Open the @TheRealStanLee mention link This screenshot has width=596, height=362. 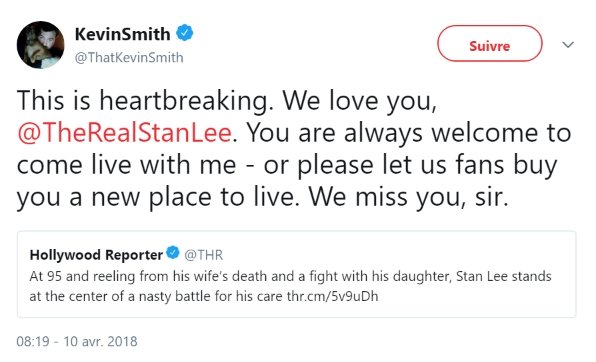(124, 133)
